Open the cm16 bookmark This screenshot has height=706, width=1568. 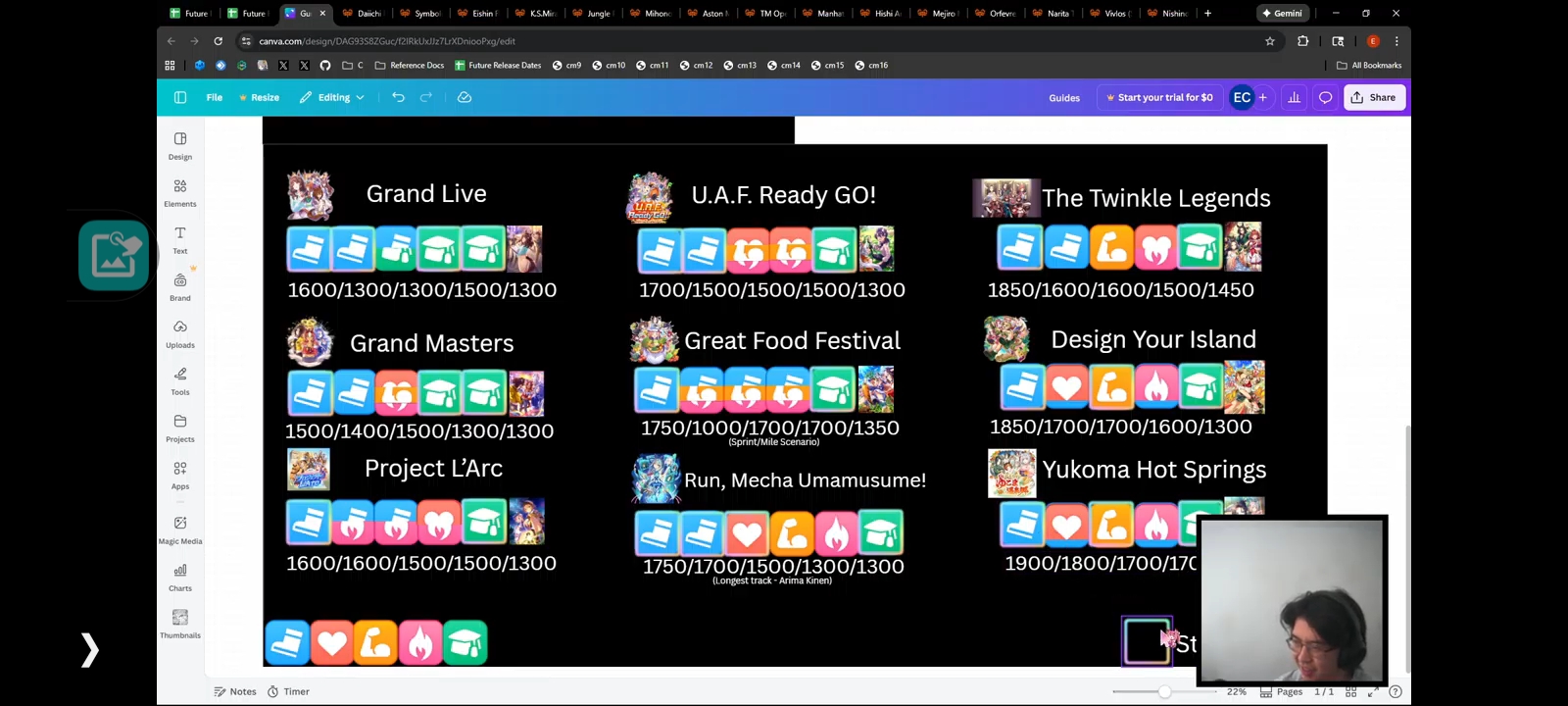871,66
